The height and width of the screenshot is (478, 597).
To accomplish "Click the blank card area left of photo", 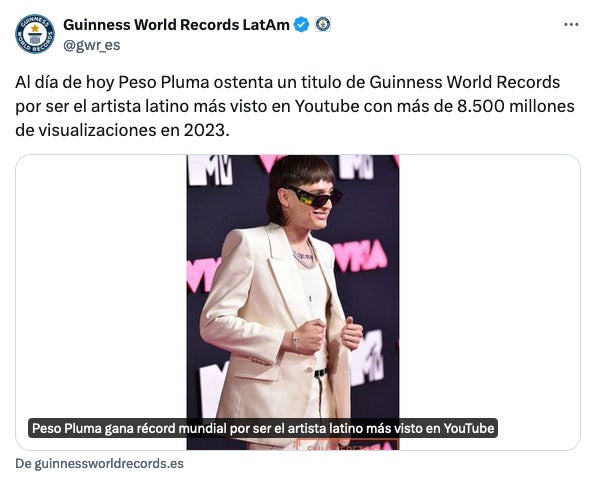I will click(101, 286).
